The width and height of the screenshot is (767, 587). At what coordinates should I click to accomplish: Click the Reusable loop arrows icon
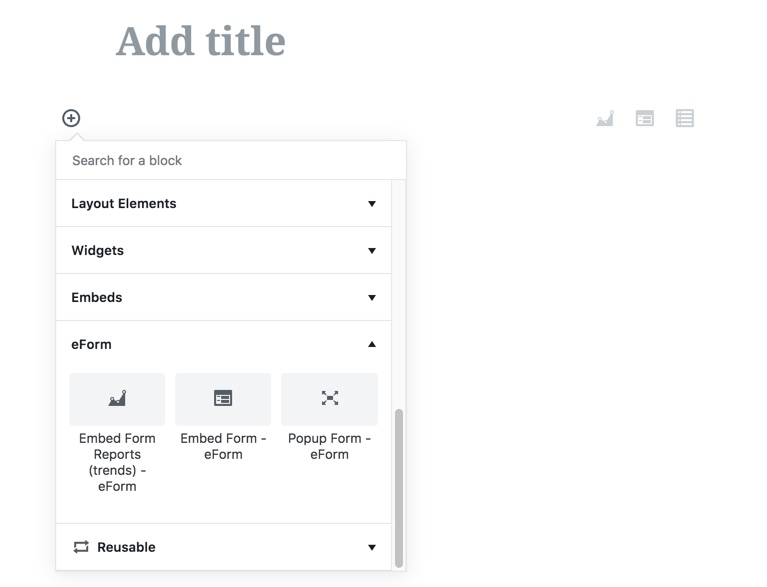(x=81, y=547)
